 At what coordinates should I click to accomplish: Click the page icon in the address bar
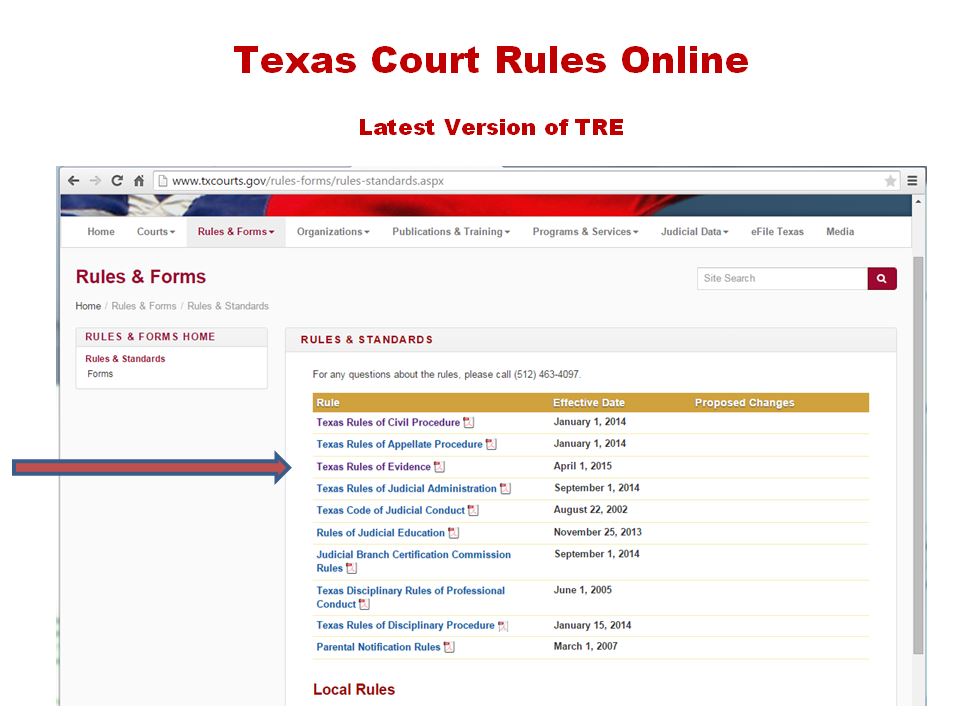coord(161,181)
